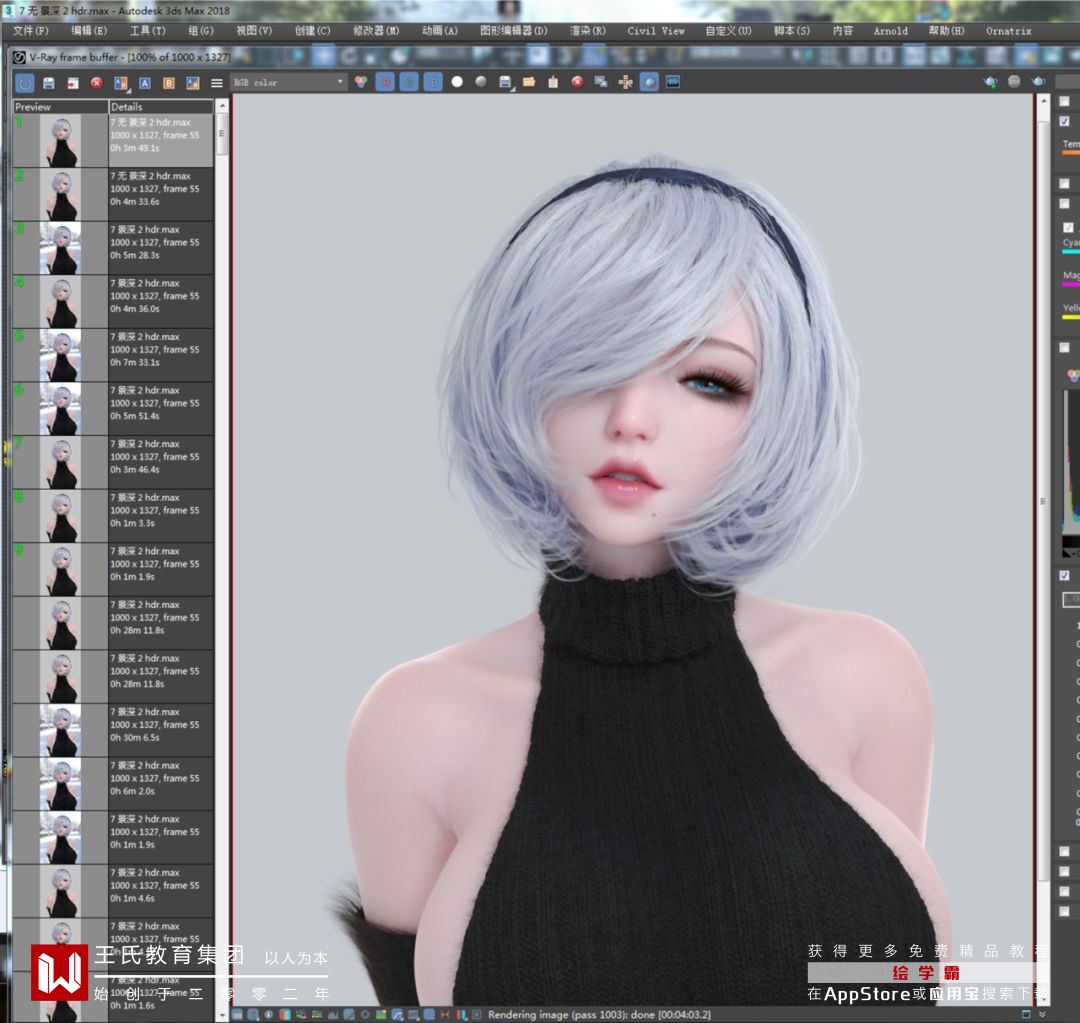Open the Civil View menu
This screenshot has width=1080, height=1023.
(x=656, y=31)
